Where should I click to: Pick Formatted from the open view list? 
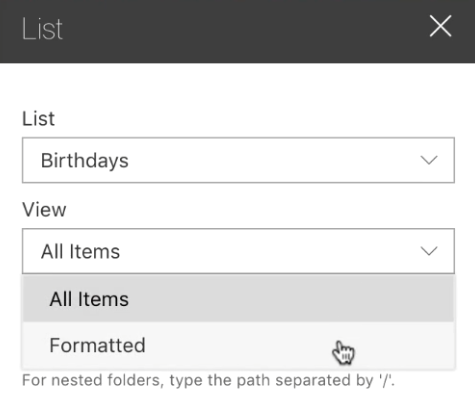(238, 345)
